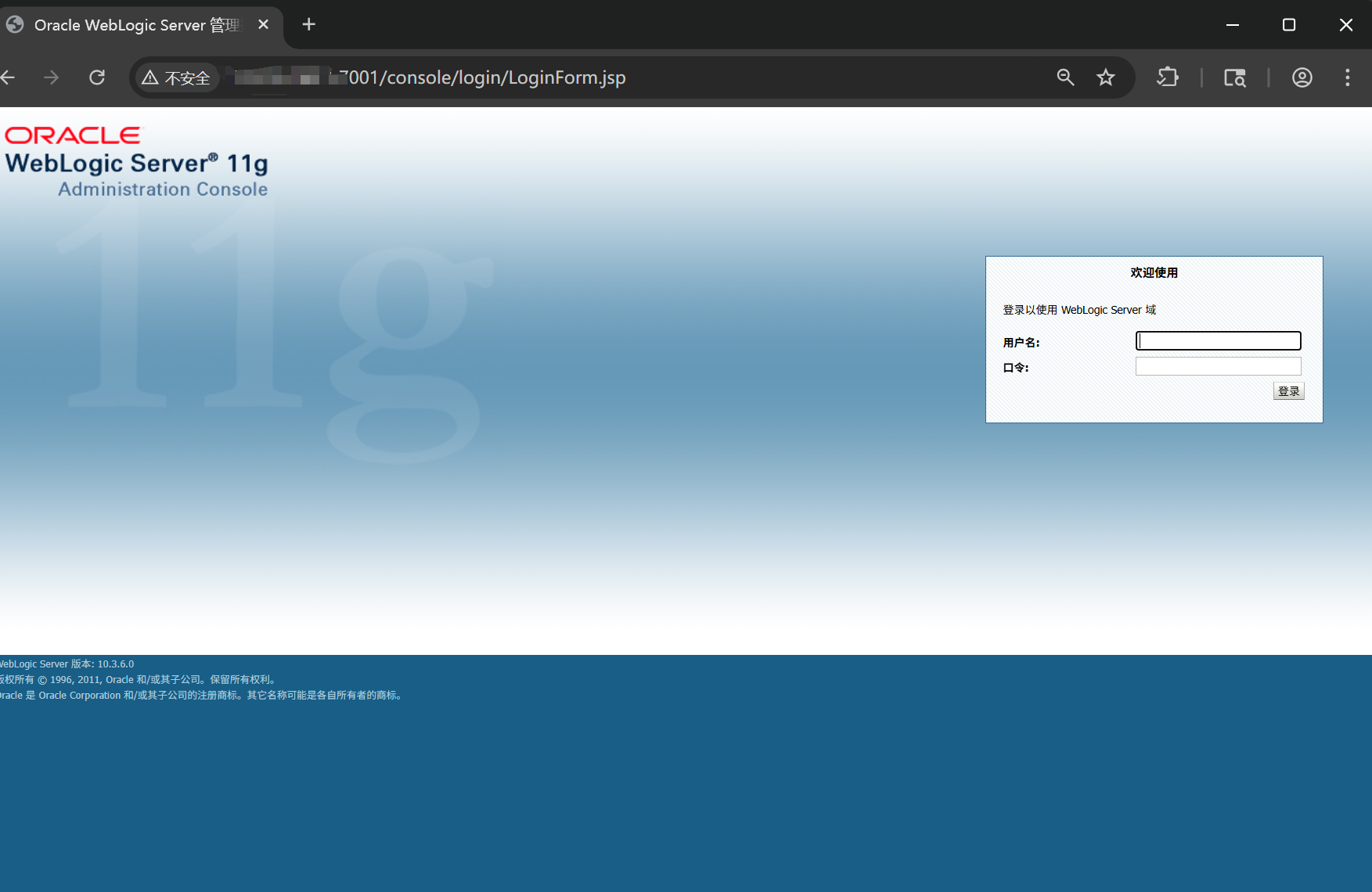1372x892 pixels.
Task: Click the copyright 1996, 2011 Oracle line
Action: click(139, 679)
